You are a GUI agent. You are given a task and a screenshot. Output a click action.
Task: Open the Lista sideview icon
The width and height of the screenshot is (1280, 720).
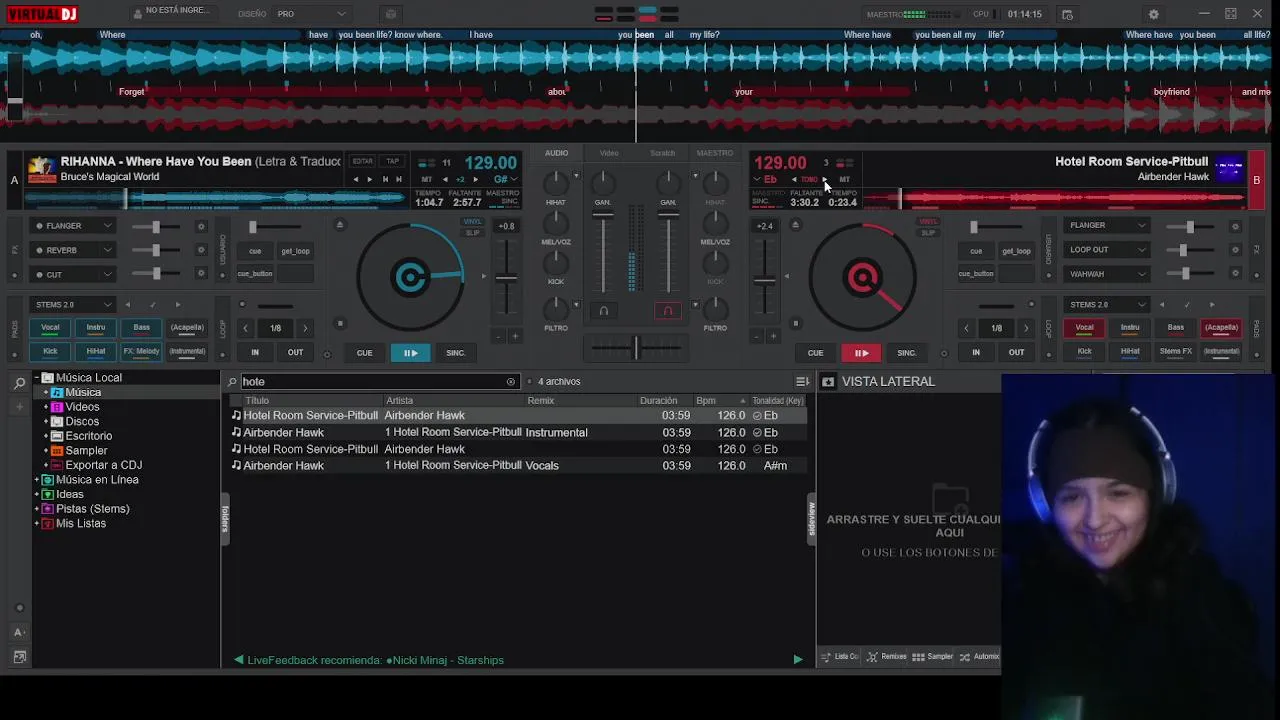[x=840, y=657]
